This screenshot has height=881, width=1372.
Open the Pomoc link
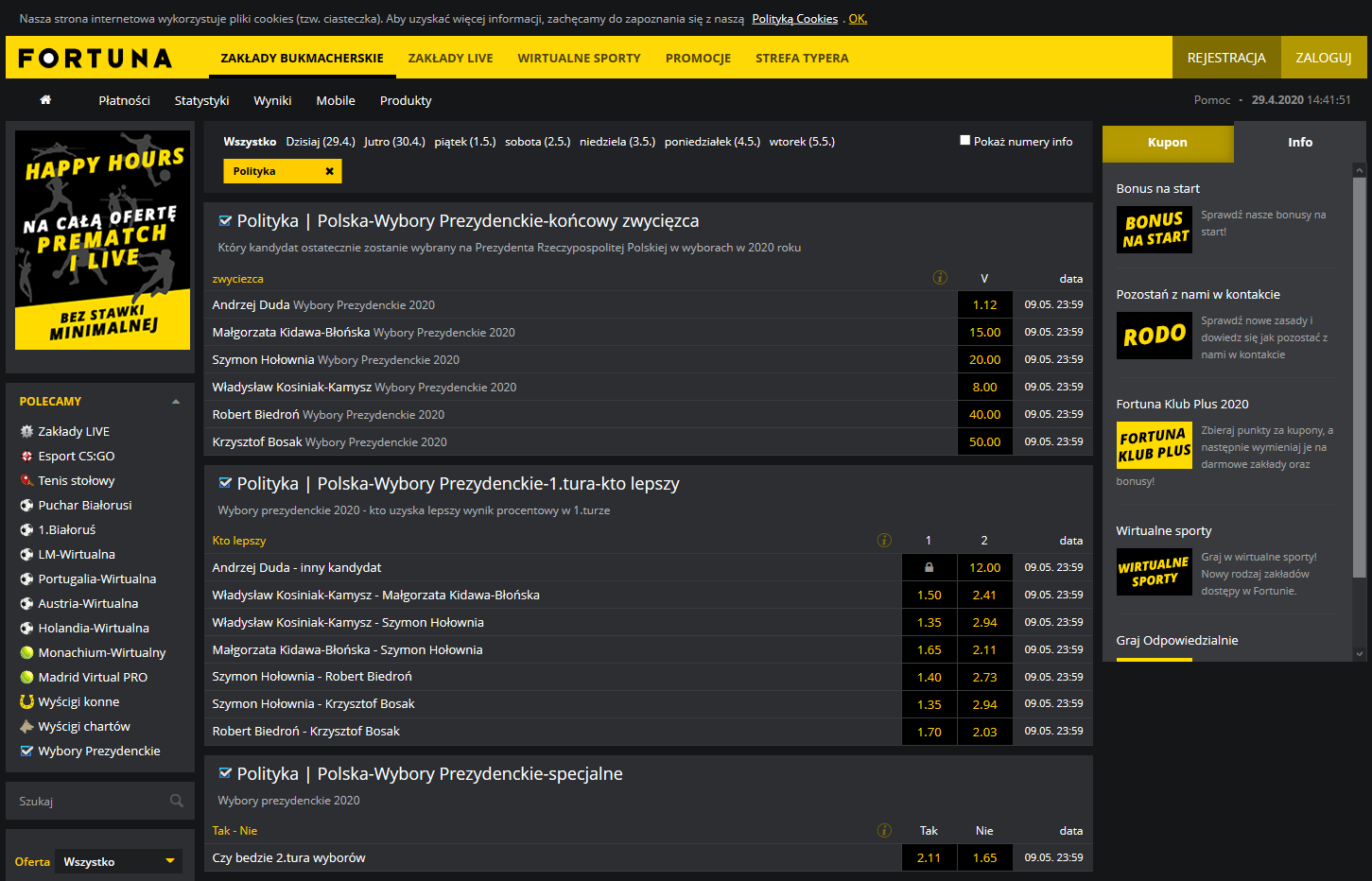pos(1212,100)
